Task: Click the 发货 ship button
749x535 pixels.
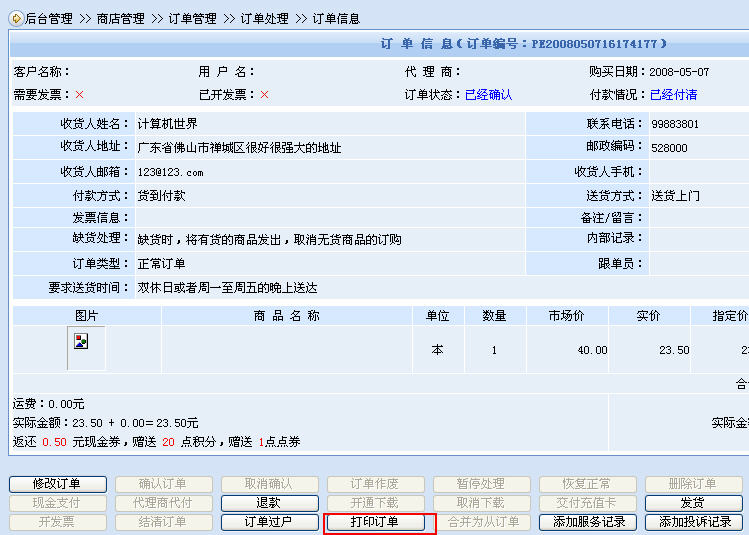Action: click(x=693, y=503)
